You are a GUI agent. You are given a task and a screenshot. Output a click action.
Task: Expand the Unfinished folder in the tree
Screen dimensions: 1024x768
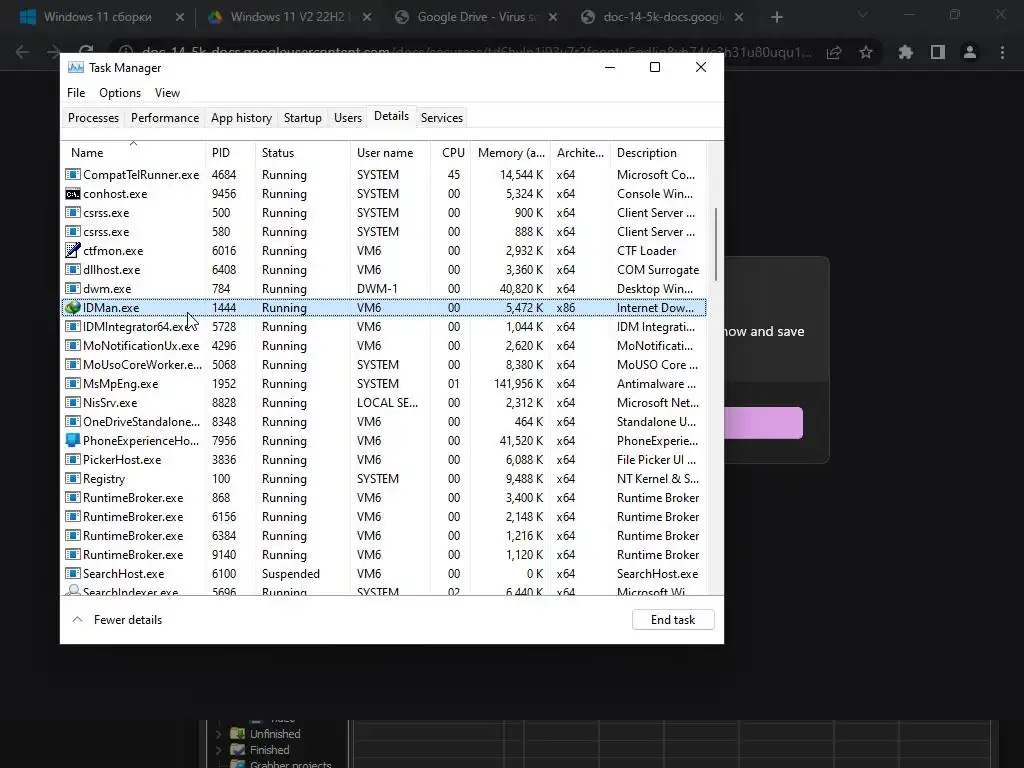point(219,734)
